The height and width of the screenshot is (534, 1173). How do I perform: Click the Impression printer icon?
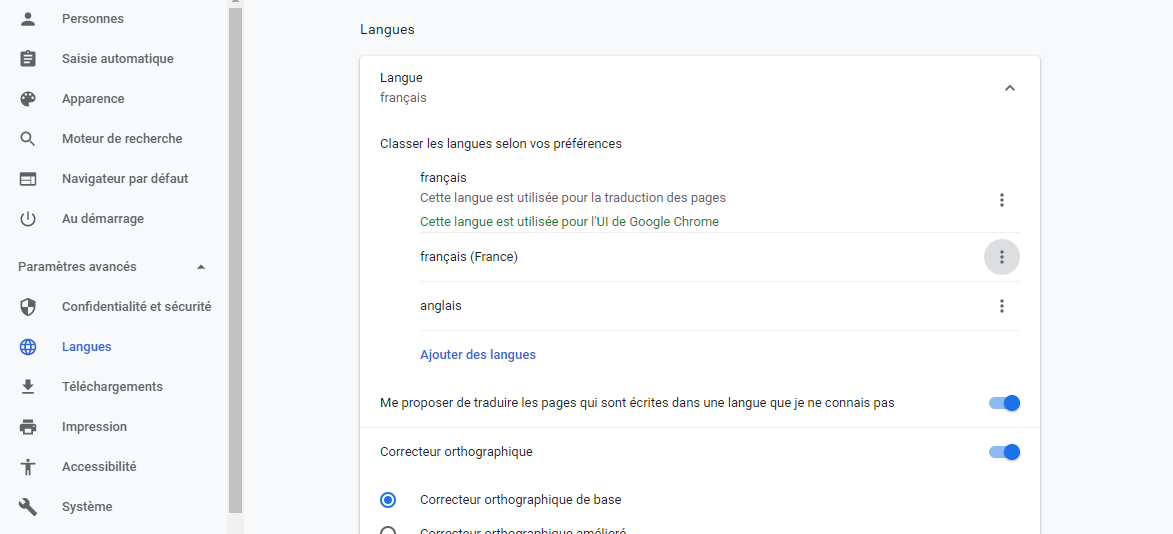(x=28, y=427)
